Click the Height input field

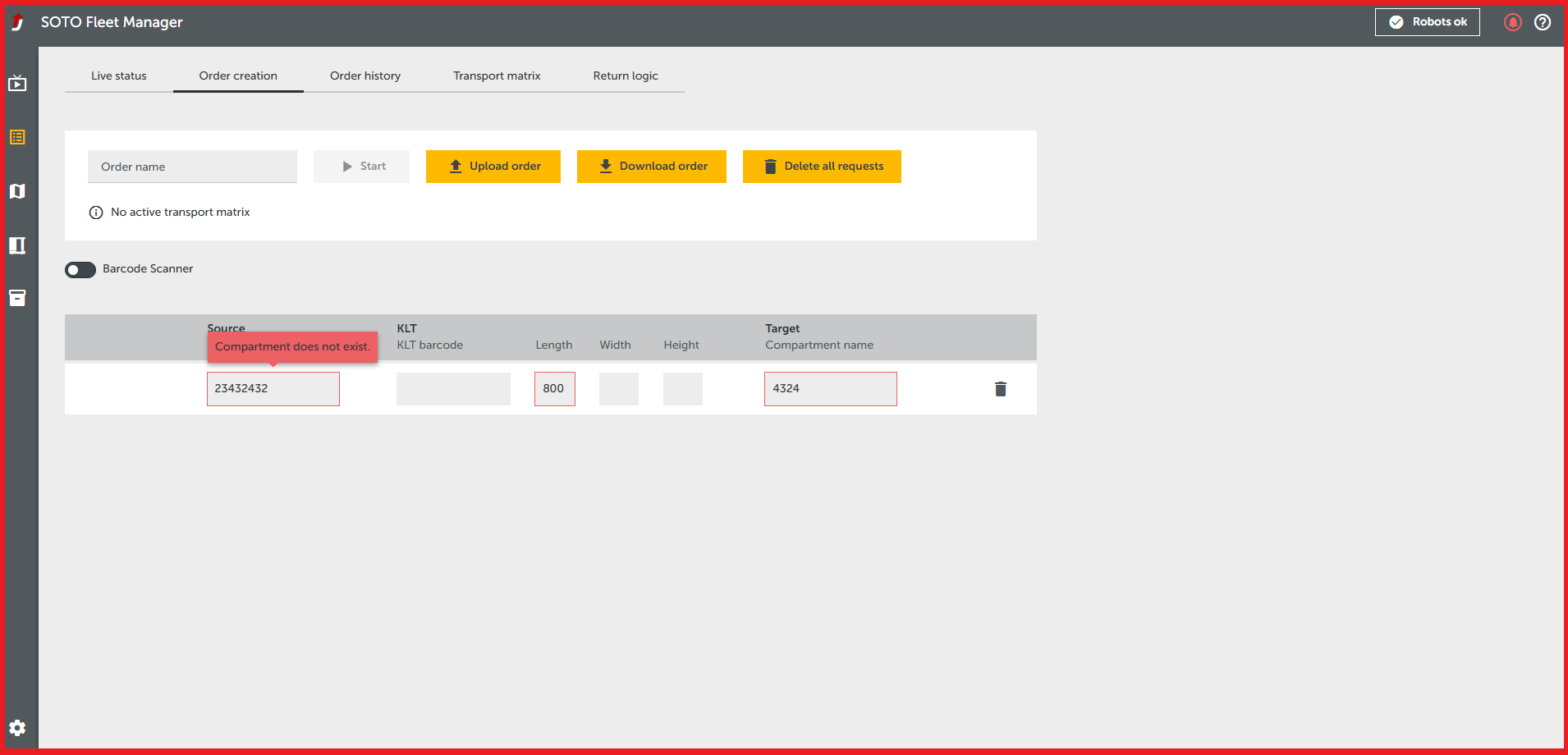click(x=683, y=389)
